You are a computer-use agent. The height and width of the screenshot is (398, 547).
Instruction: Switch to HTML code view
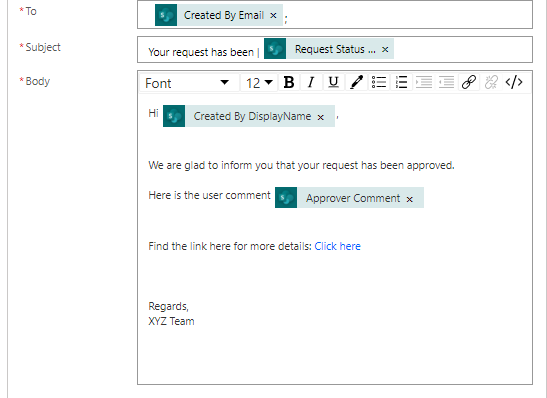[x=514, y=83]
